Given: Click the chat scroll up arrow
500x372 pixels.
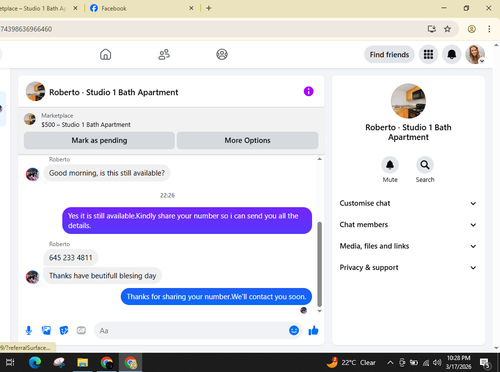Looking at the screenshot, I should point(319,159).
